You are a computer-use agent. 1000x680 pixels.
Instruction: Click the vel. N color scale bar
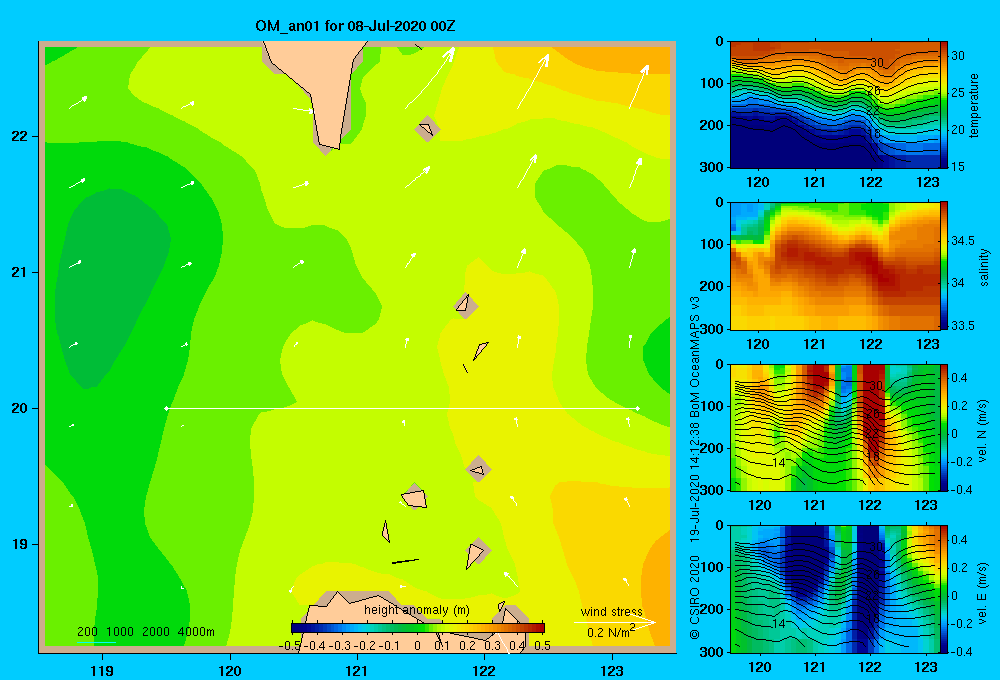pos(944,427)
